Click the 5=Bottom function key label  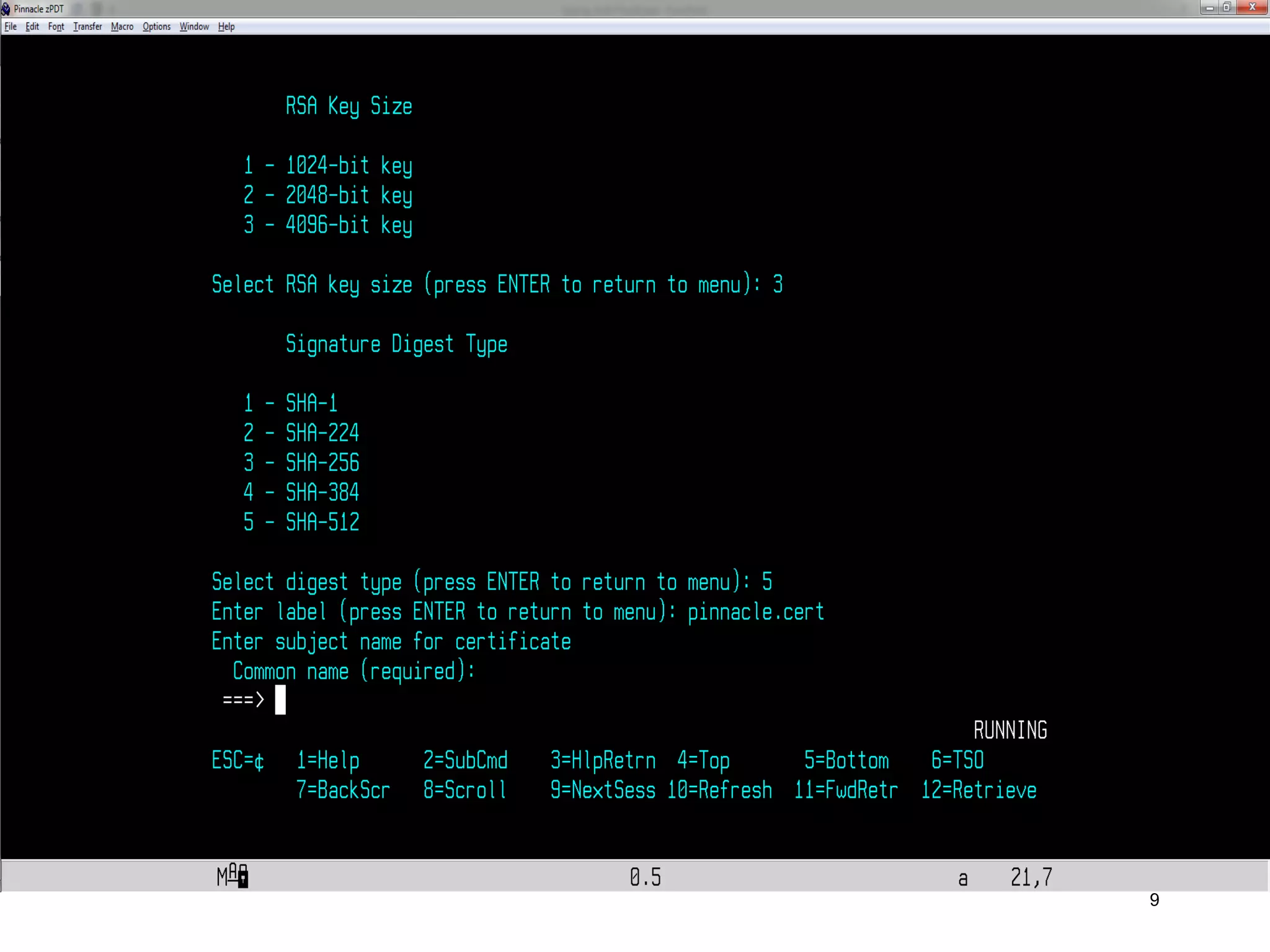click(846, 761)
